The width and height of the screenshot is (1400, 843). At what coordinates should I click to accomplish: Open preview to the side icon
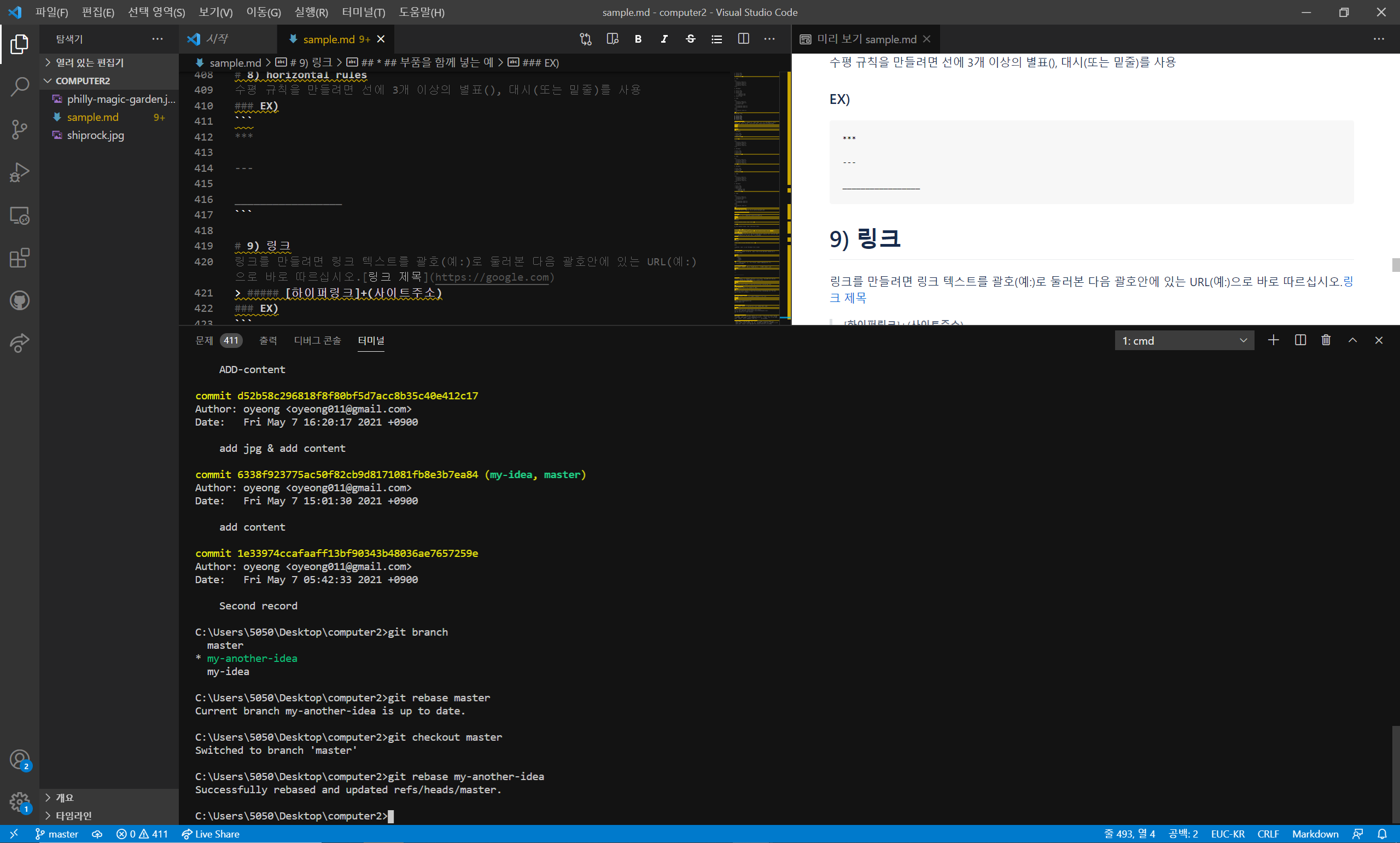612,39
